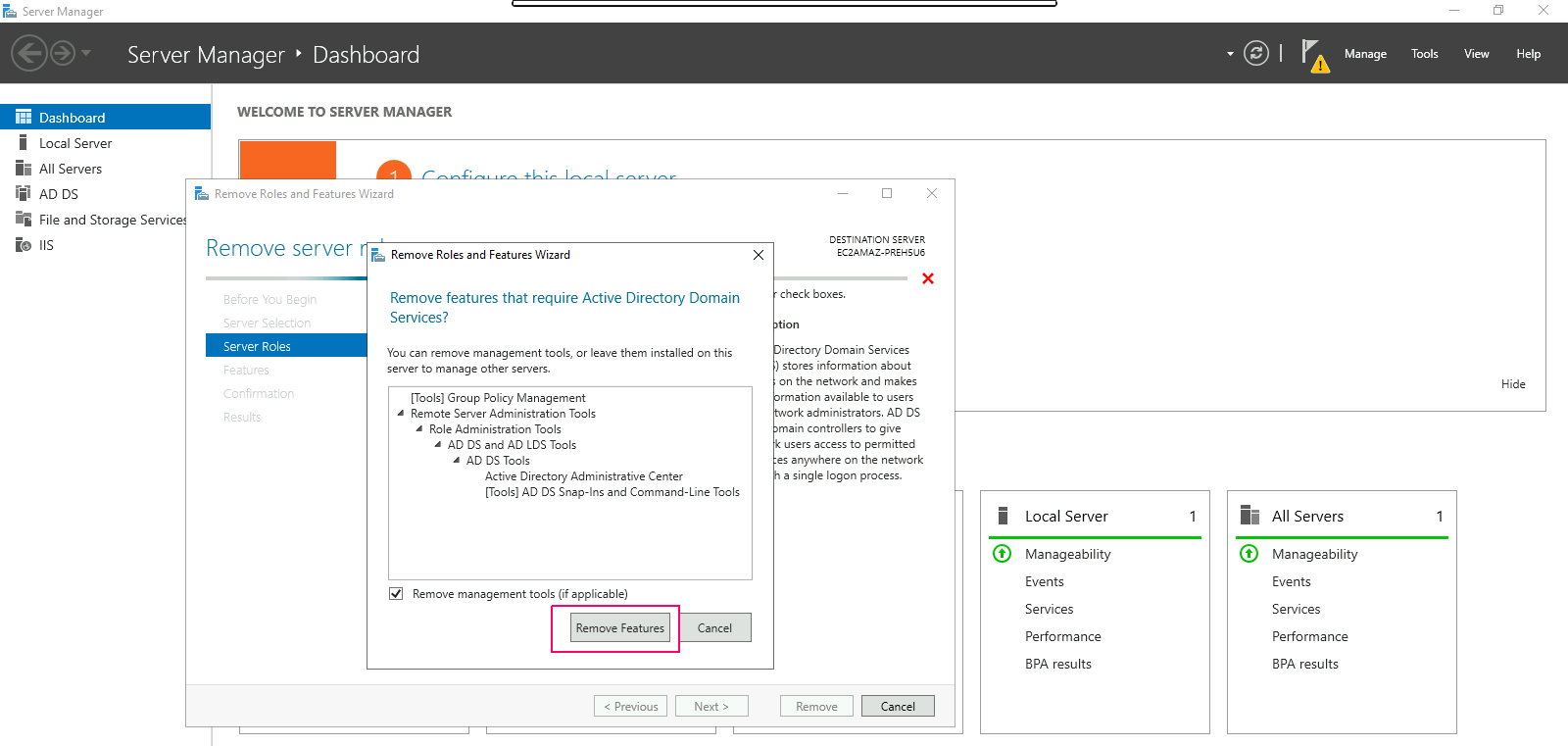Click the wizard's Previous button
This screenshot has width=1568, height=746.
(x=630, y=706)
